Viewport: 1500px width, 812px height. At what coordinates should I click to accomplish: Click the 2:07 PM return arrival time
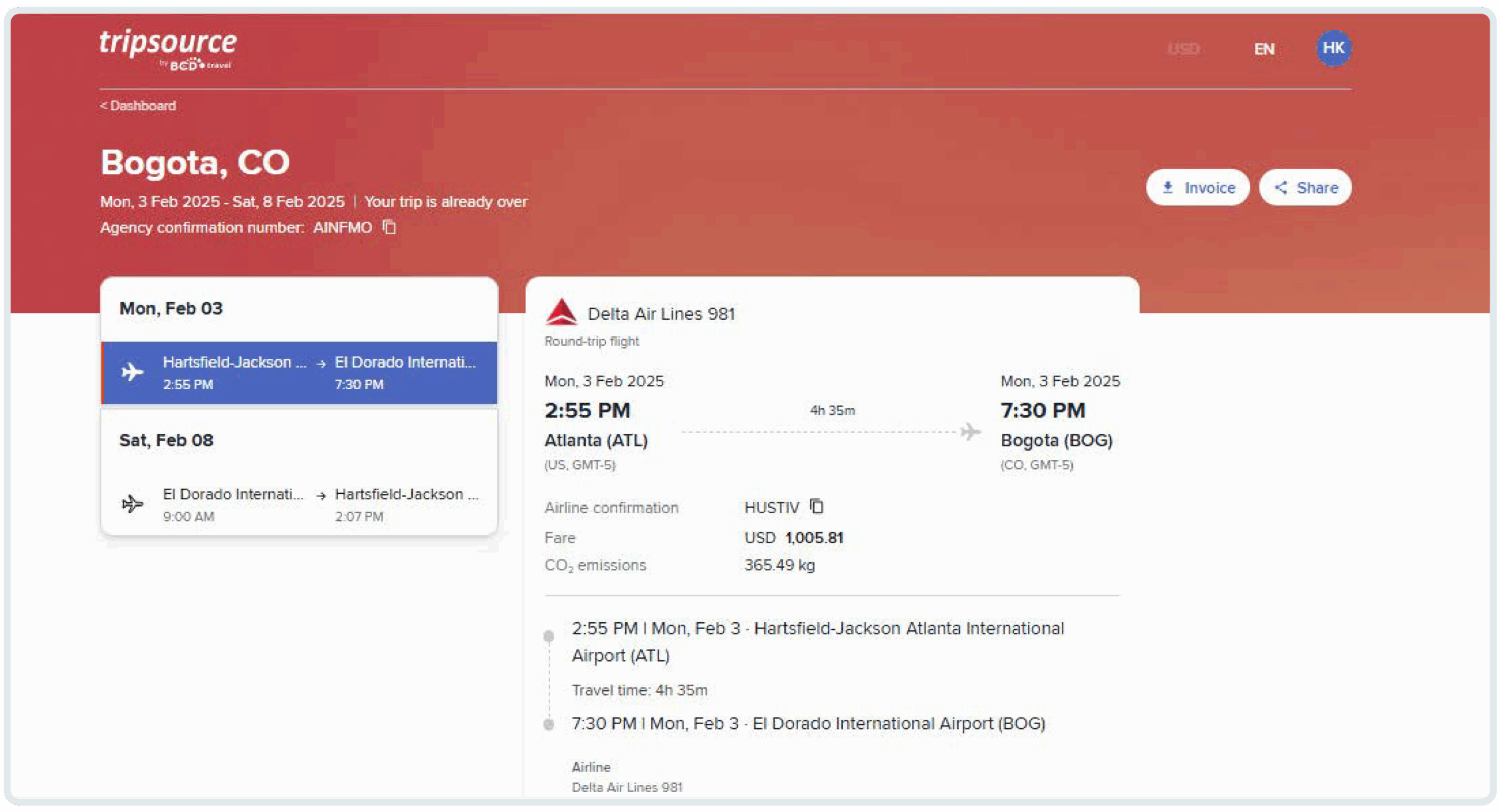click(x=359, y=516)
